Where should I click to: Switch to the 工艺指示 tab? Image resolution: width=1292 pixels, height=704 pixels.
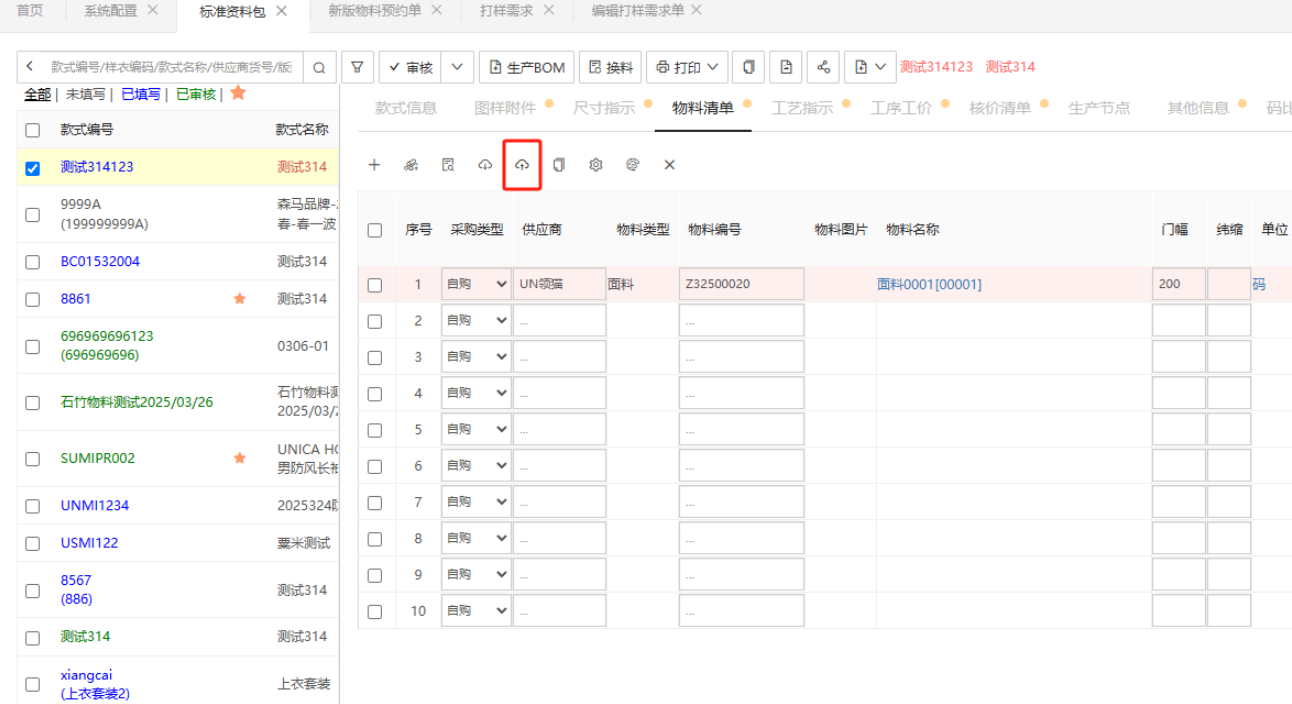tap(802, 108)
